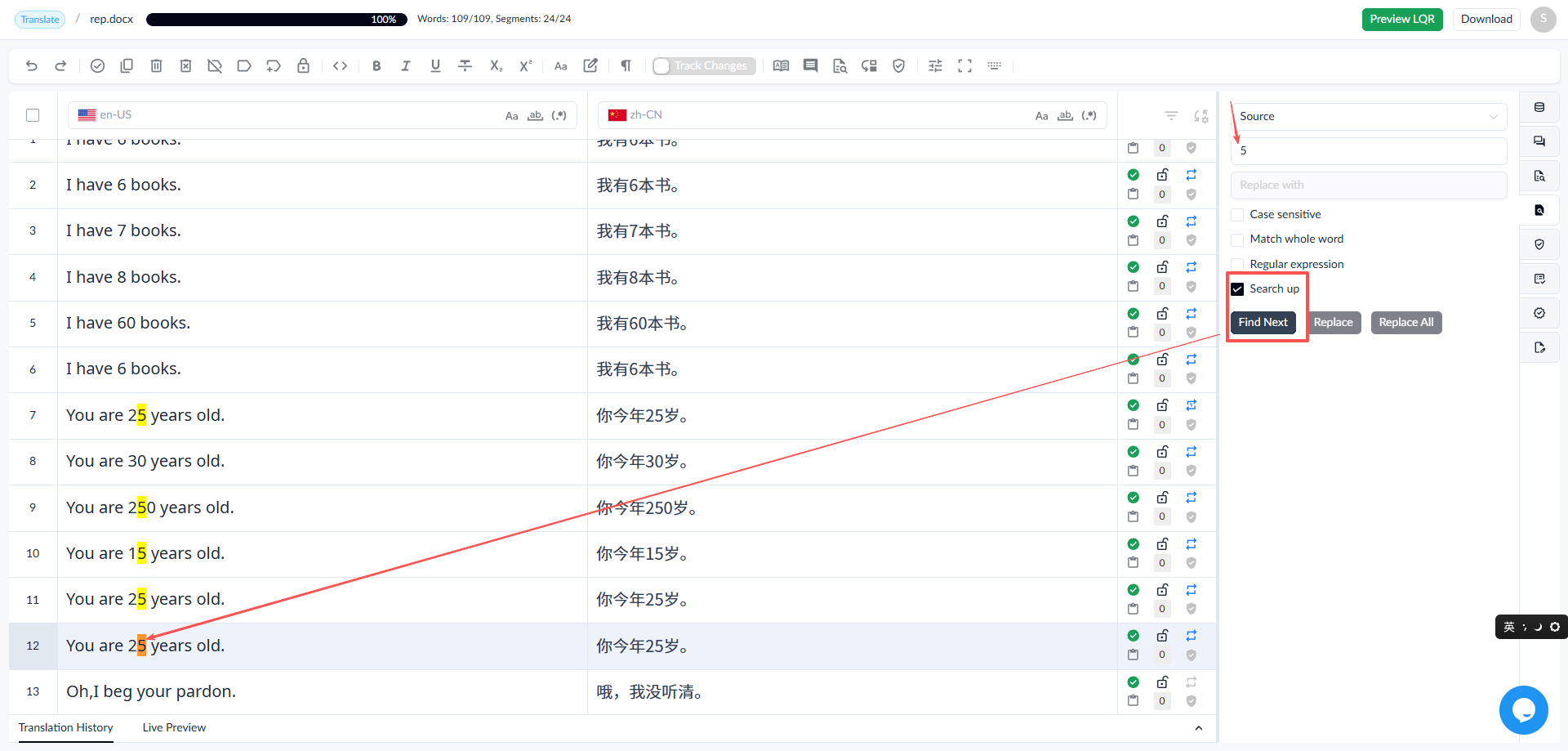
Task: Uncheck the Search up checkbox
Action: (1237, 289)
